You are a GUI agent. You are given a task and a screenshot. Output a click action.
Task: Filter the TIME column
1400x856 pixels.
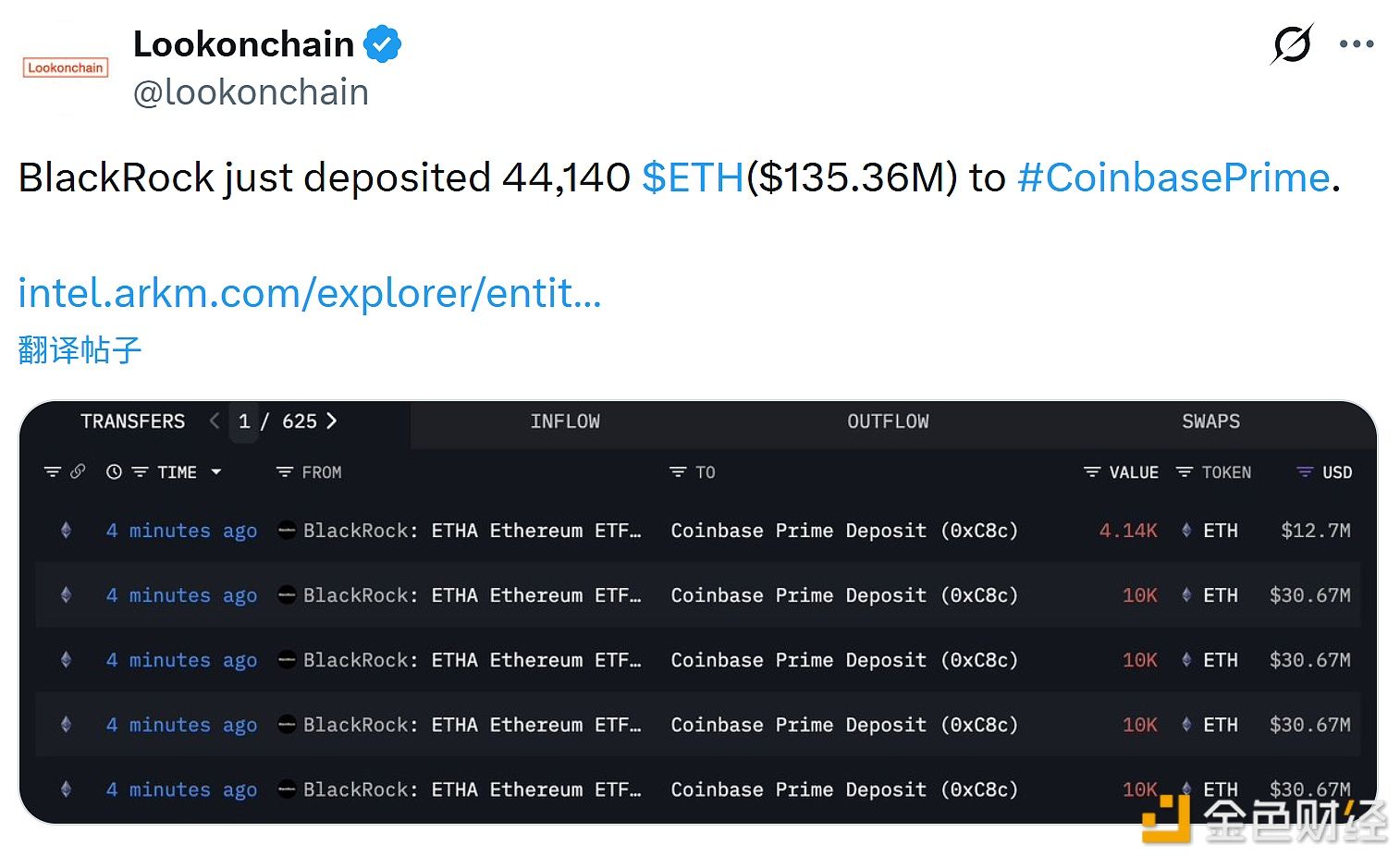click(x=139, y=471)
